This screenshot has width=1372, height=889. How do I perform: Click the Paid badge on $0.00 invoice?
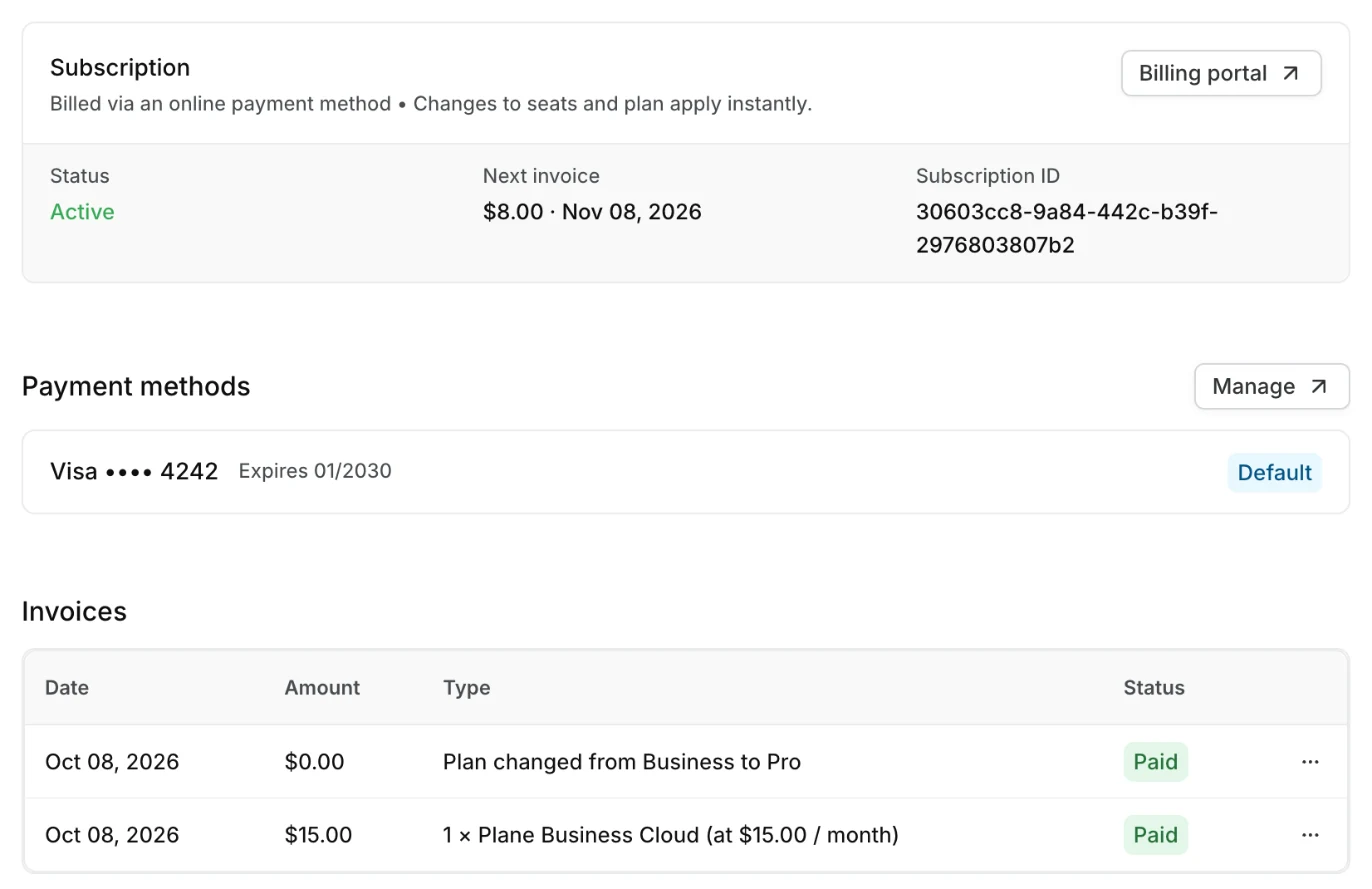coord(1155,762)
